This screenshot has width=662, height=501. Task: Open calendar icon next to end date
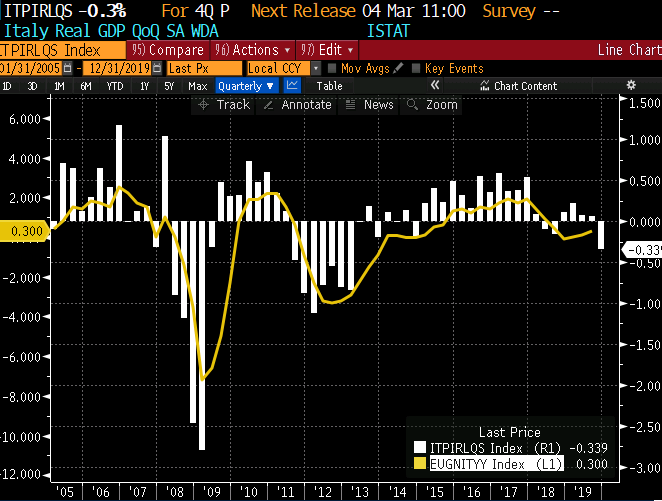pos(157,68)
